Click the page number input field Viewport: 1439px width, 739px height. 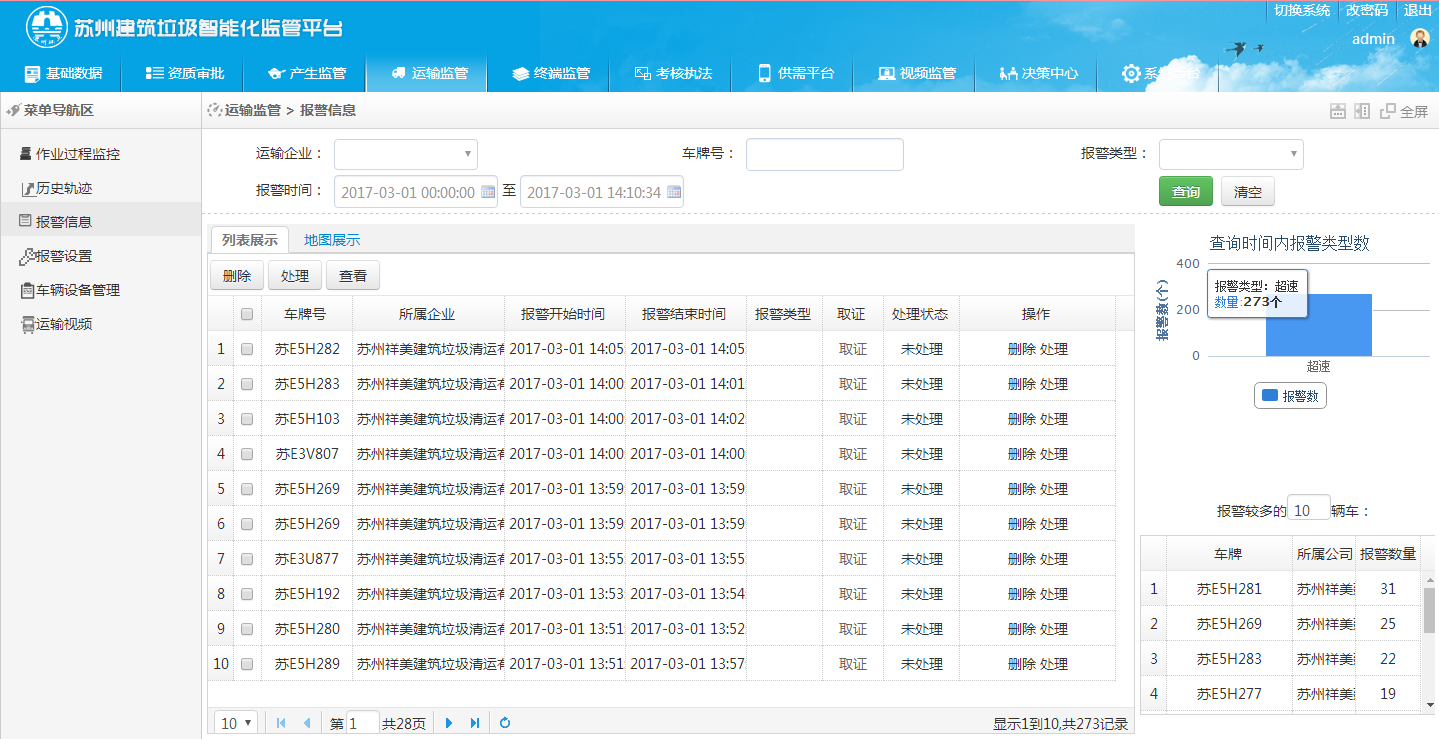(363, 723)
